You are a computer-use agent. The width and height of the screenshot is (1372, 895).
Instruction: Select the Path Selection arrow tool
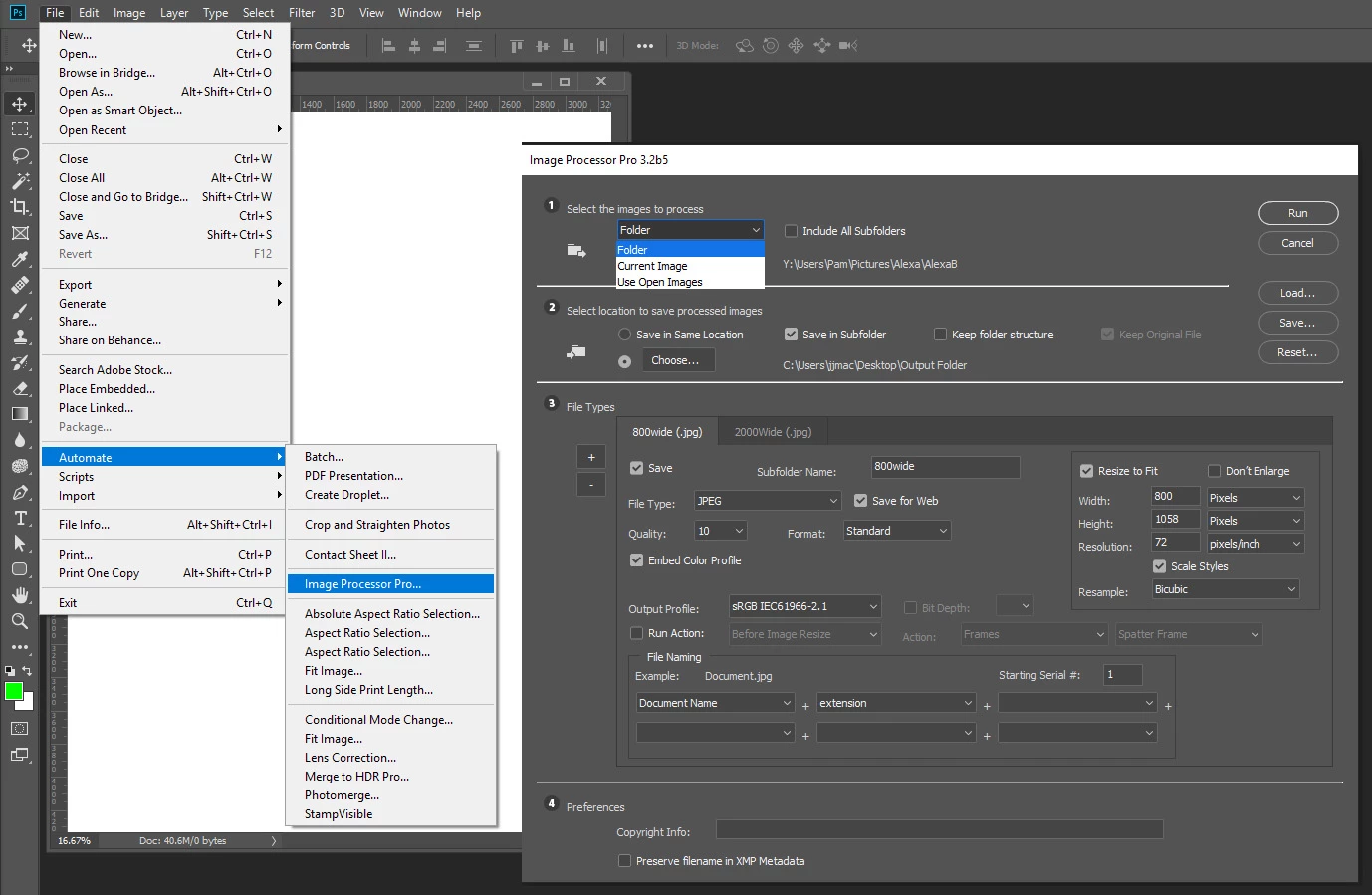(20, 544)
